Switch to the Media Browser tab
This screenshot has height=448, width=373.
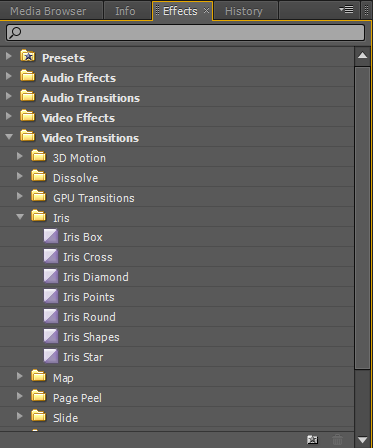[48, 11]
